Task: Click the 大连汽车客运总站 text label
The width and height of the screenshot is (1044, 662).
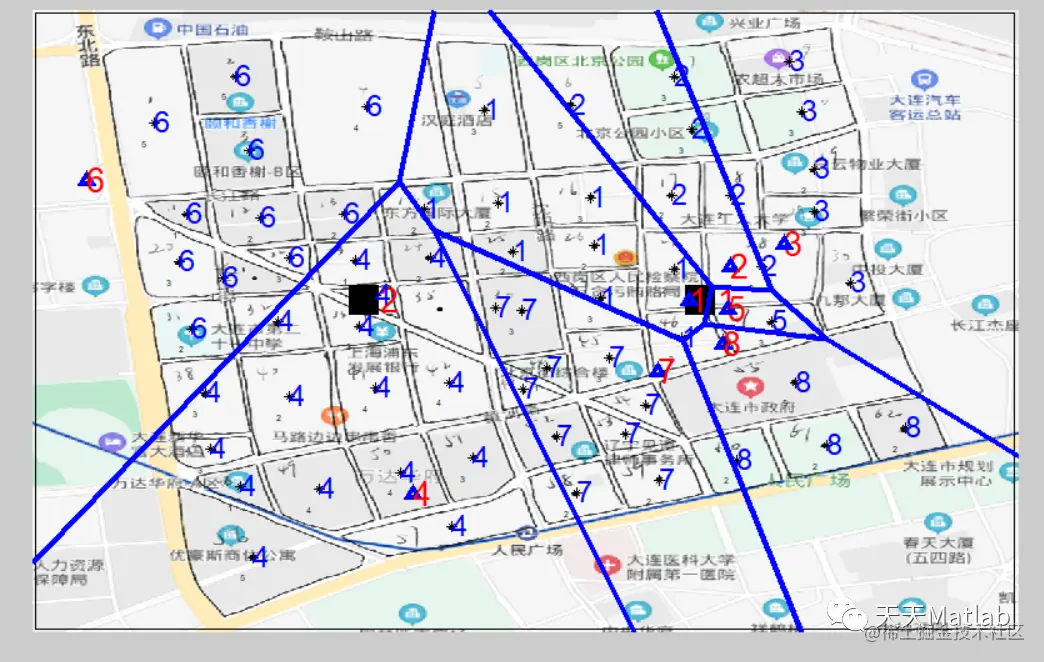Action: (925, 107)
